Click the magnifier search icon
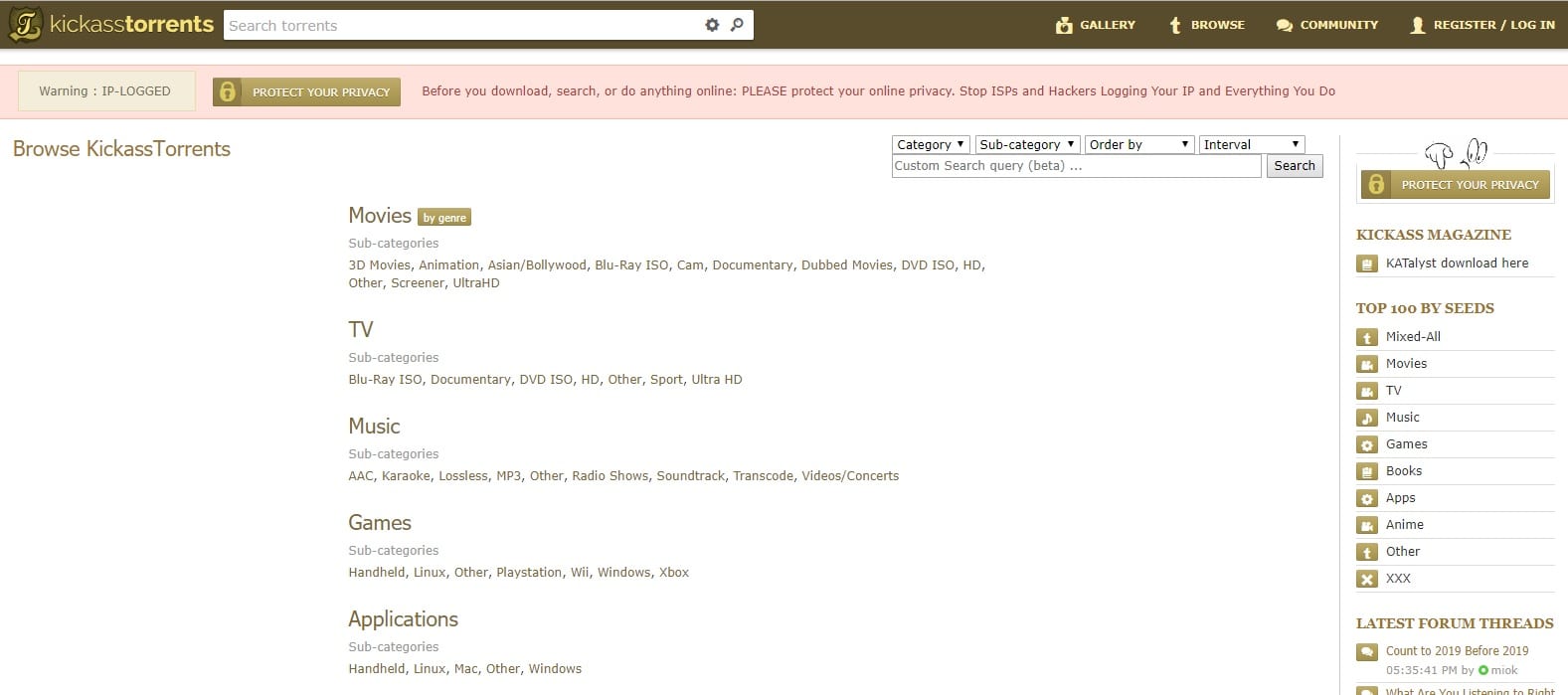Image resolution: width=1568 pixels, height=695 pixels. click(737, 25)
